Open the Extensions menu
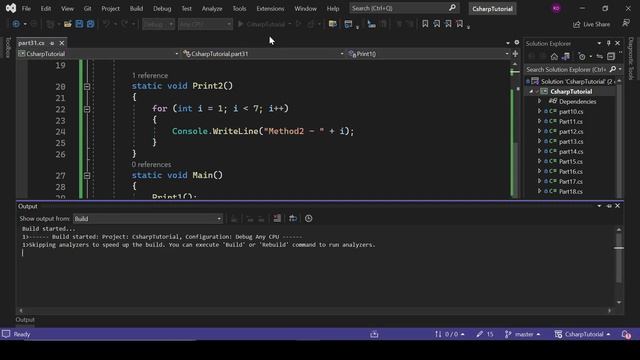This screenshot has height=360, width=640. [270, 8]
